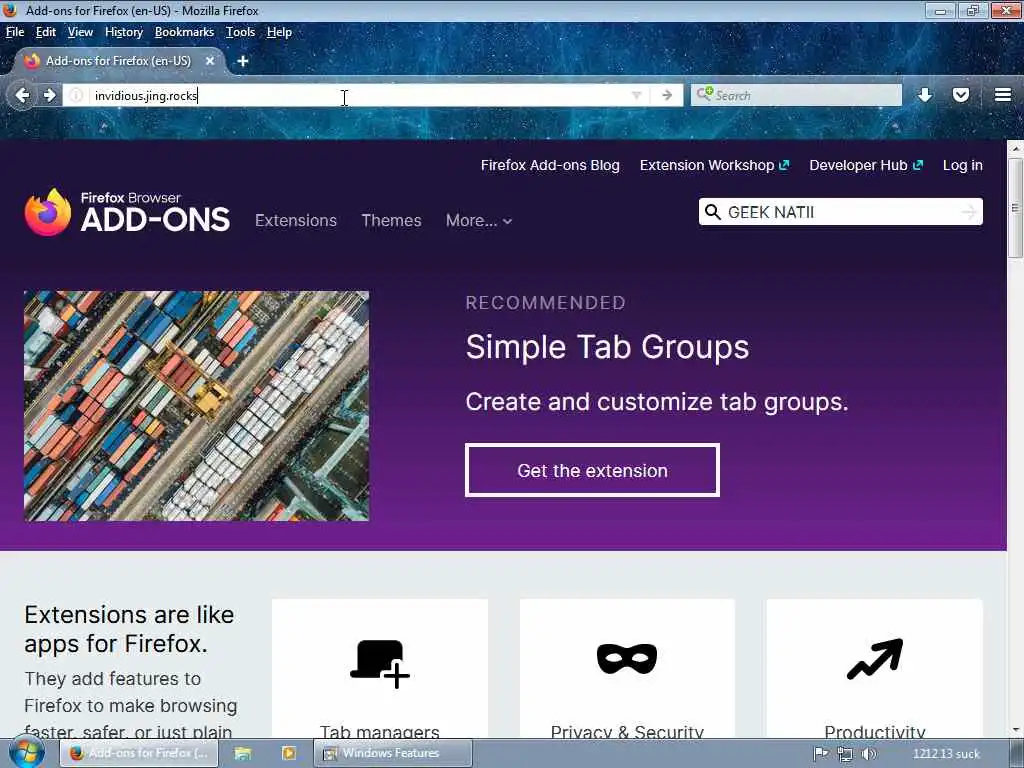Screen dimensions: 1024x768
Task: Select the Add-ons for Firefox (en-US) tab
Action: coord(120,61)
